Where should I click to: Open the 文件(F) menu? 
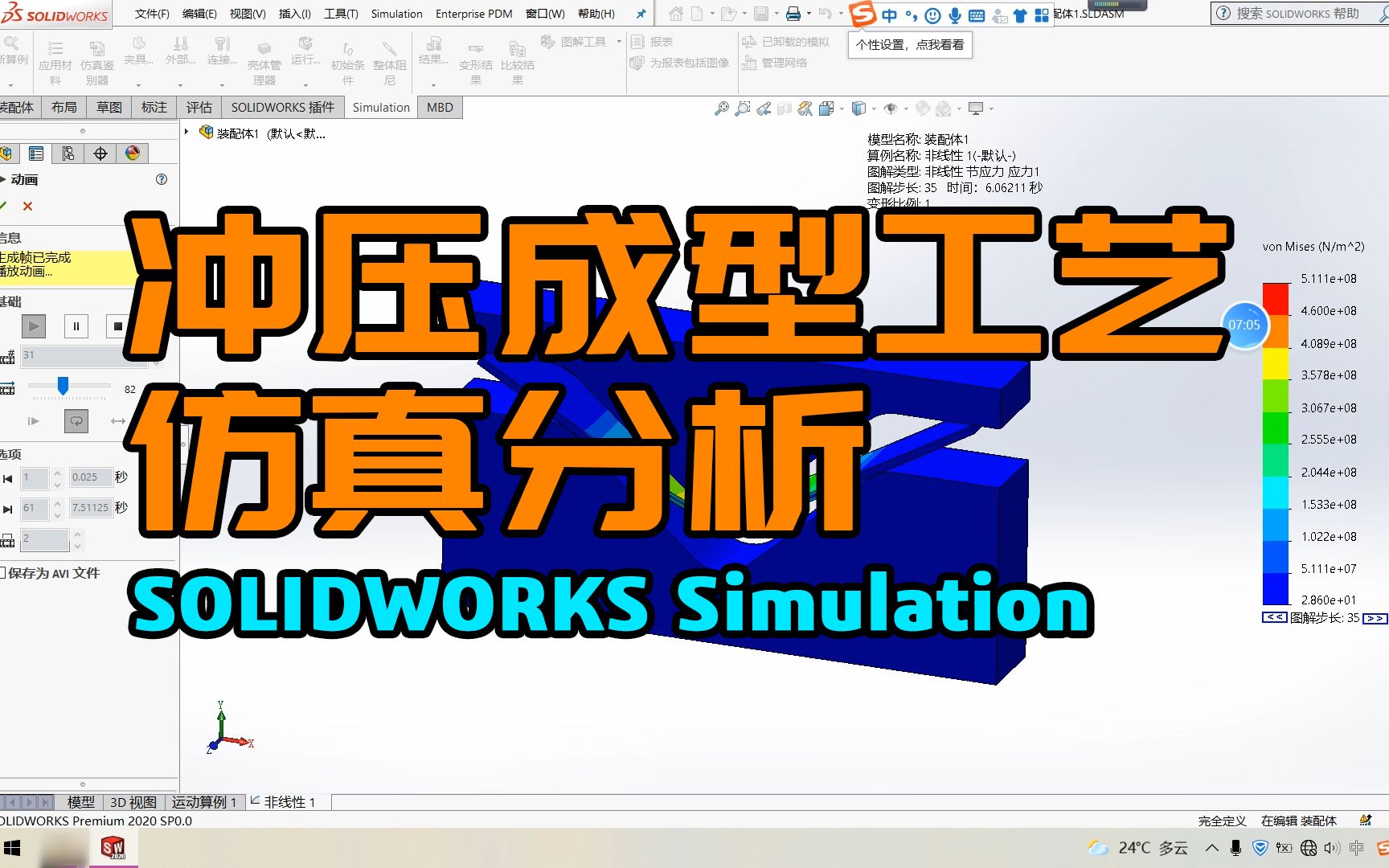pos(152,14)
